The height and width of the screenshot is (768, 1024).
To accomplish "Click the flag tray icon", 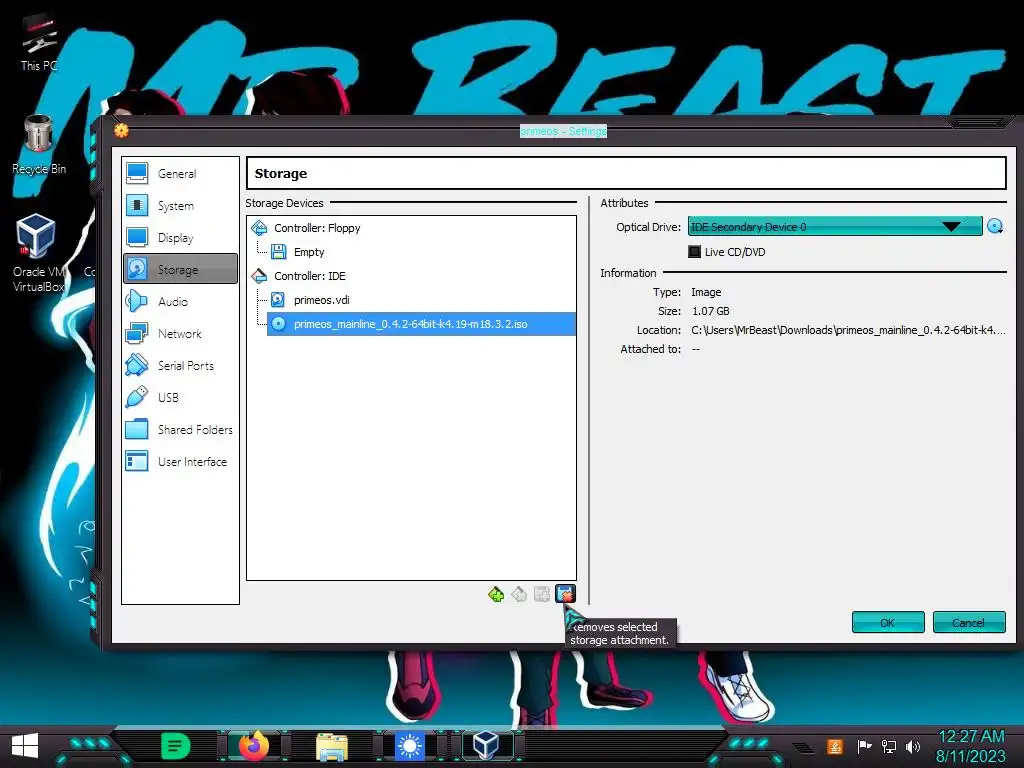I will pos(864,746).
